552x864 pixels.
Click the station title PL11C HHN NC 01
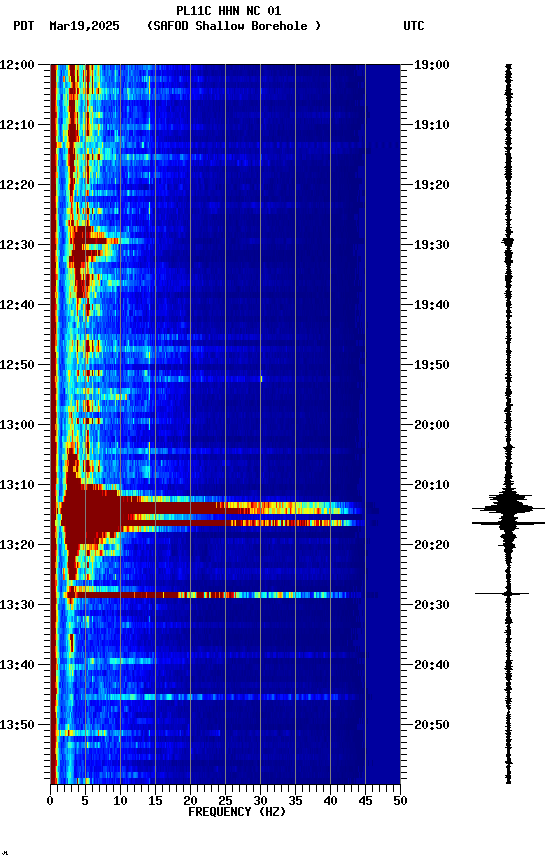(x=228, y=10)
